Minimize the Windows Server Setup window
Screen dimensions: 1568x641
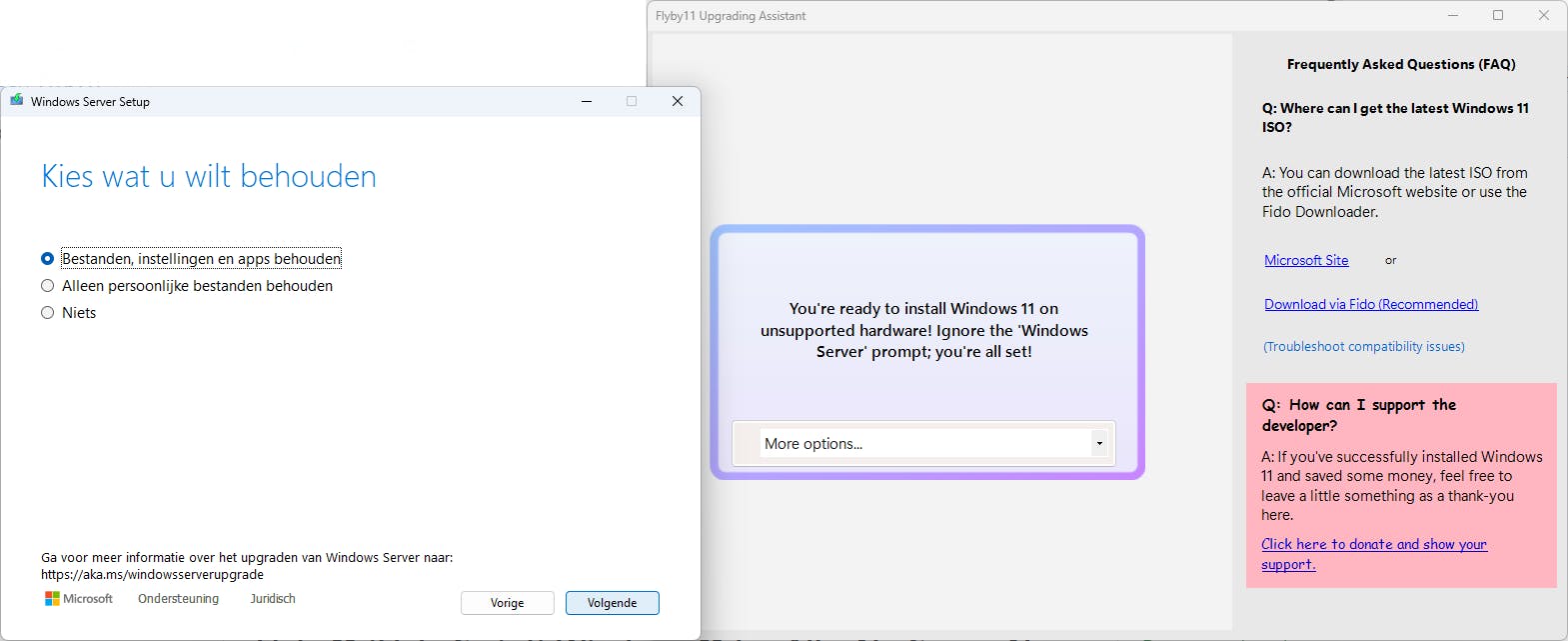point(587,101)
